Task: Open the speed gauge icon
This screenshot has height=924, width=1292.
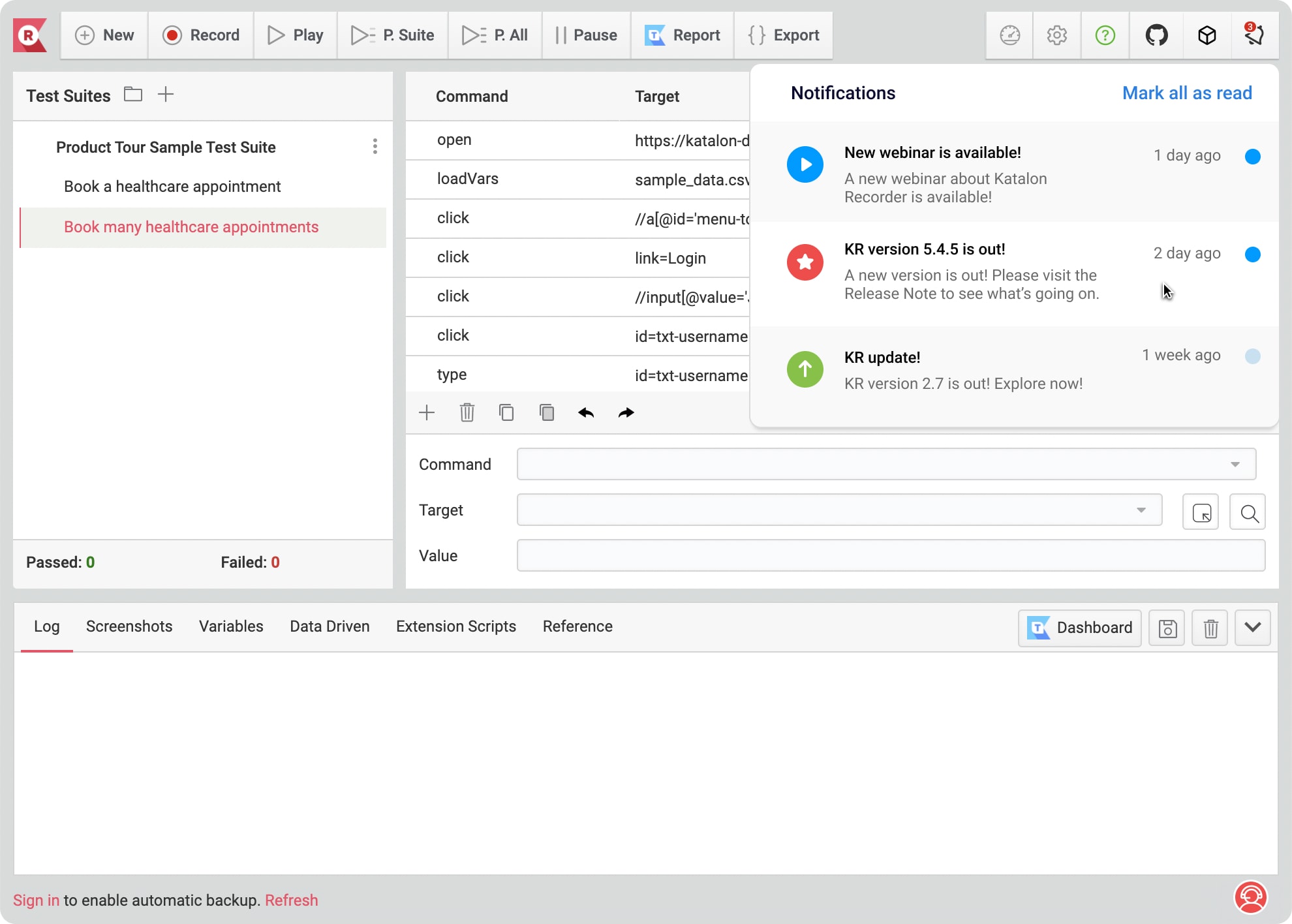Action: point(1010,35)
